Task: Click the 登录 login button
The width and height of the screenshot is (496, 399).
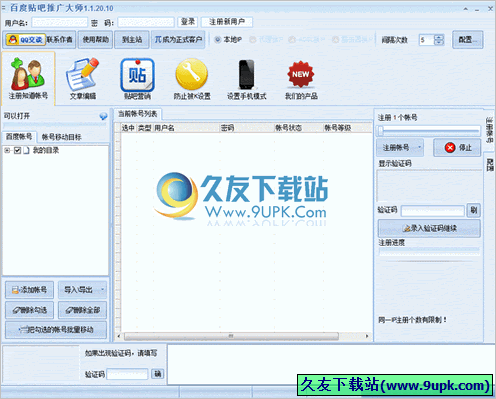Action: click(188, 22)
